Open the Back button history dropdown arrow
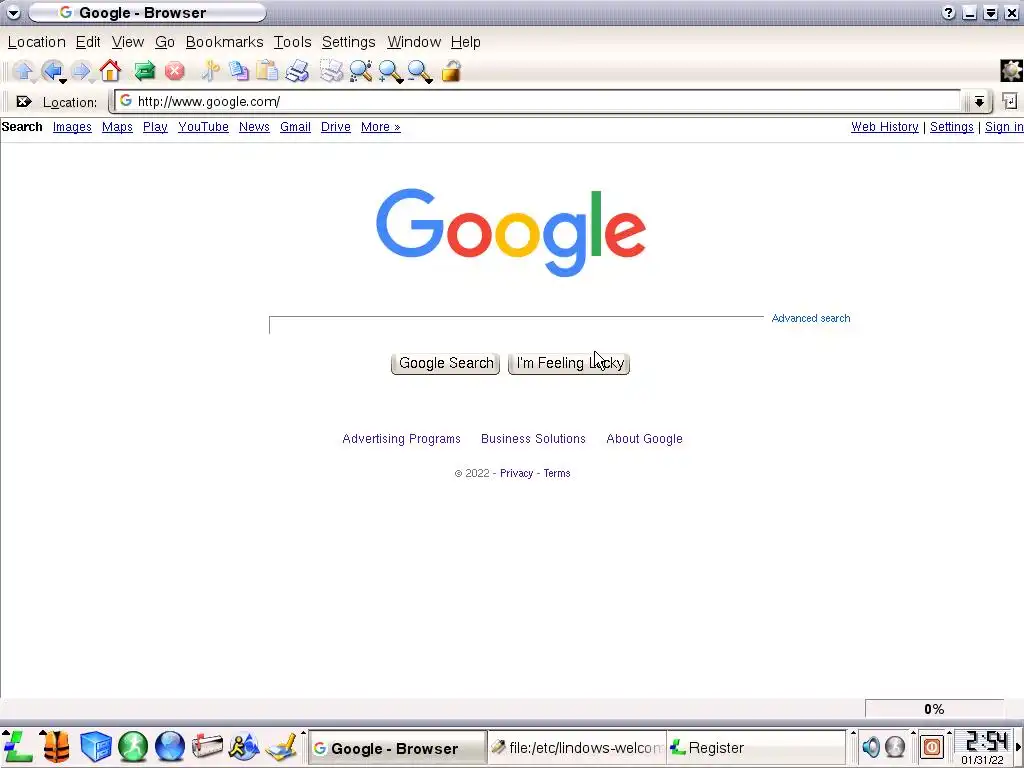Image resolution: width=1024 pixels, height=768 pixels. pyautogui.click(x=63, y=81)
